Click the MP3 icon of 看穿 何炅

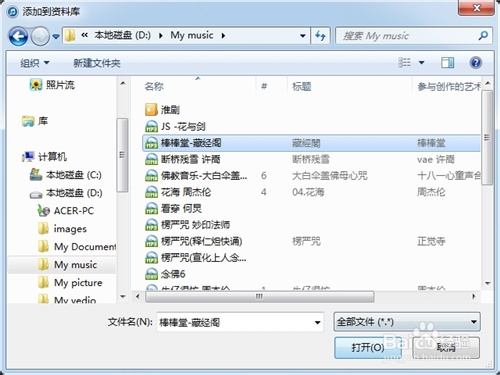pos(151,209)
